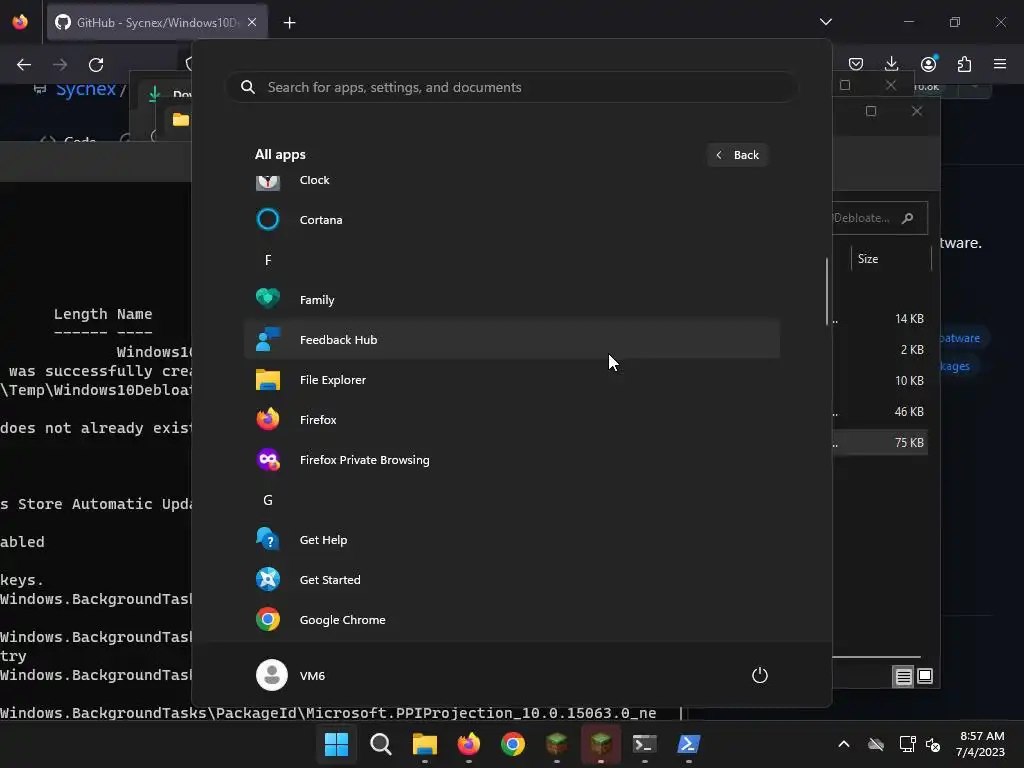Click Sycnex link on GitHub page
This screenshot has height=768, width=1024.
[x=86, y=89]
